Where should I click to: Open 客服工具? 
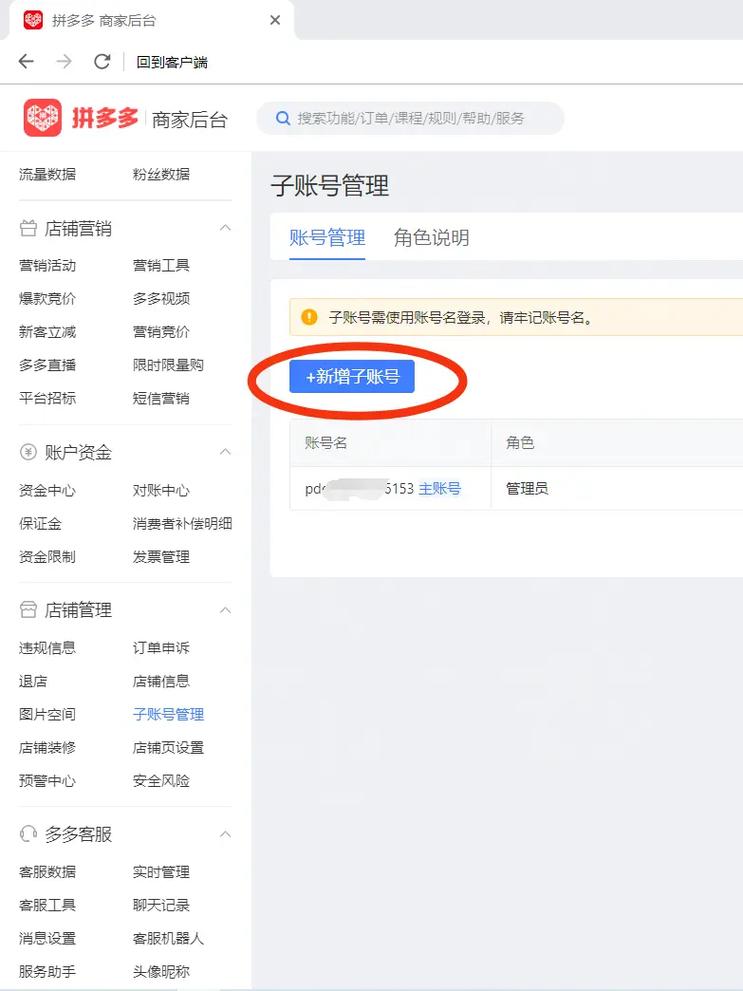47,905
